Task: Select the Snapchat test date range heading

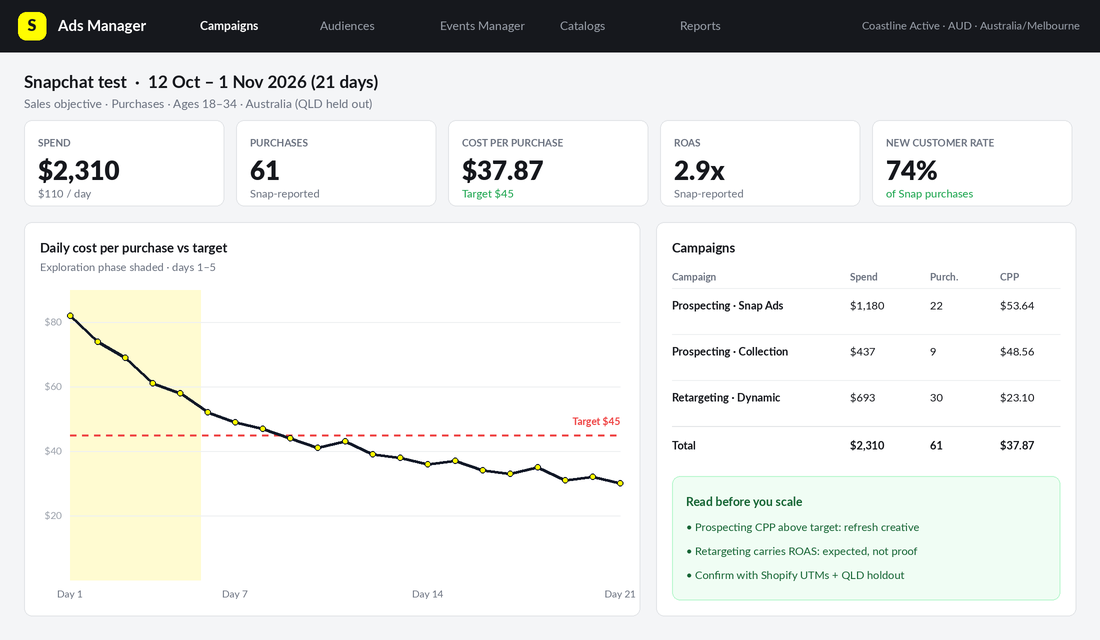Action: pyautogui.click(x=201, y=82)
